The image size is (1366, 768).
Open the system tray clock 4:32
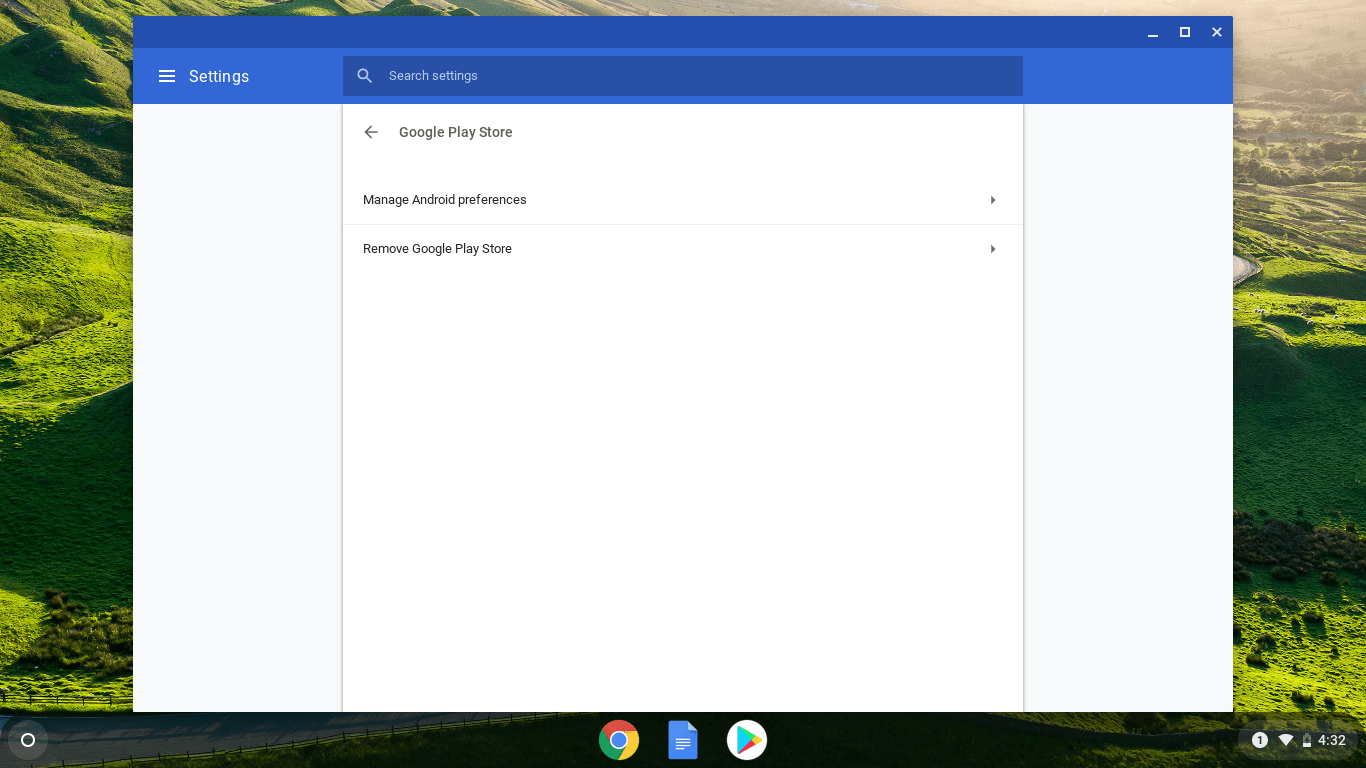click(1332, 740)
